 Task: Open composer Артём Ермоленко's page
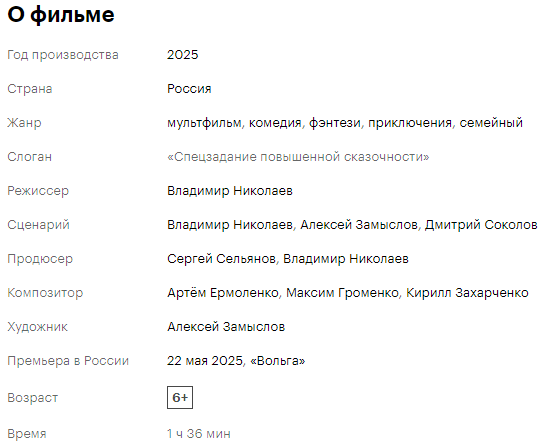[x=223, y=293]
